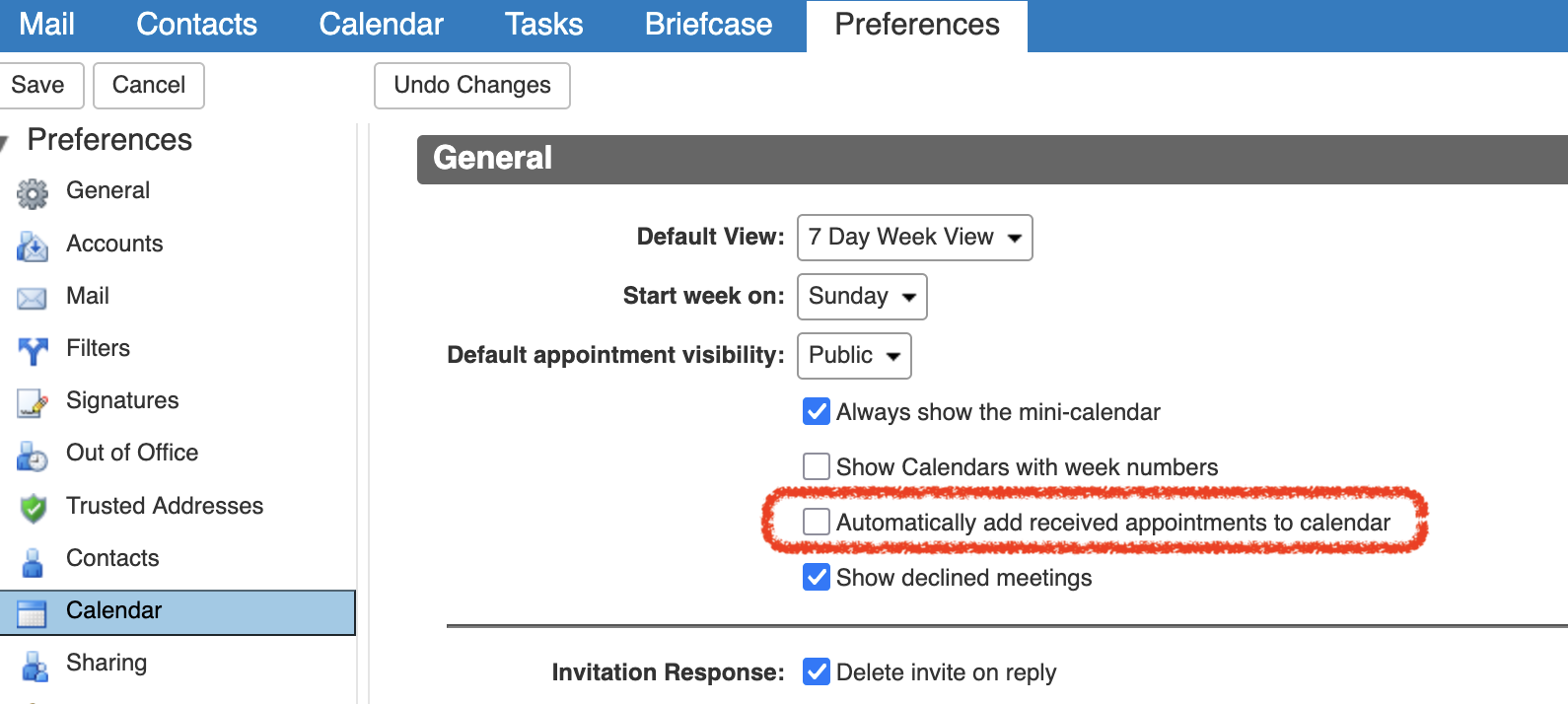Click the General gear icon in sidebar
The image size is (1568, 704).
[33, 194]
